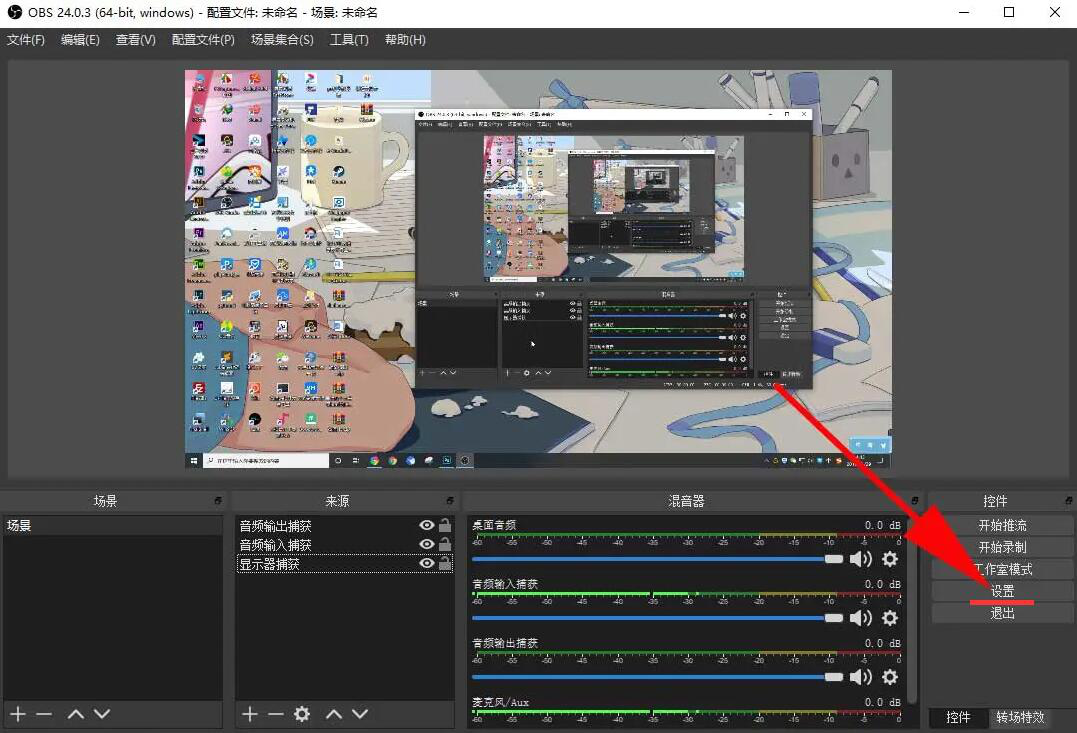The width and height of the screenshot is (1077, 733).
Task: Switch to the 转场特效 tab
Action: click(1020, 717)
